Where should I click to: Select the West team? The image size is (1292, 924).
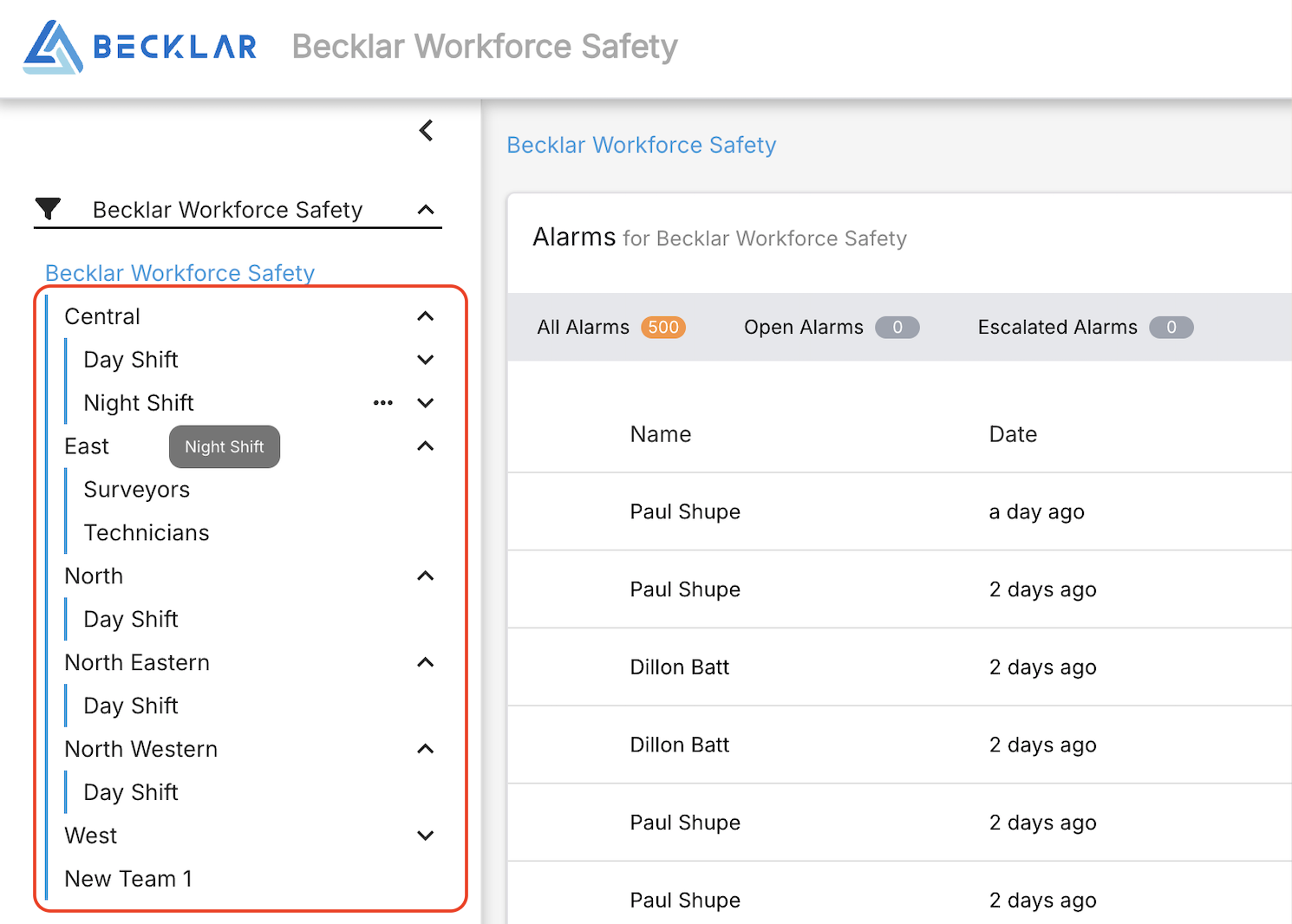click(91, 836)
